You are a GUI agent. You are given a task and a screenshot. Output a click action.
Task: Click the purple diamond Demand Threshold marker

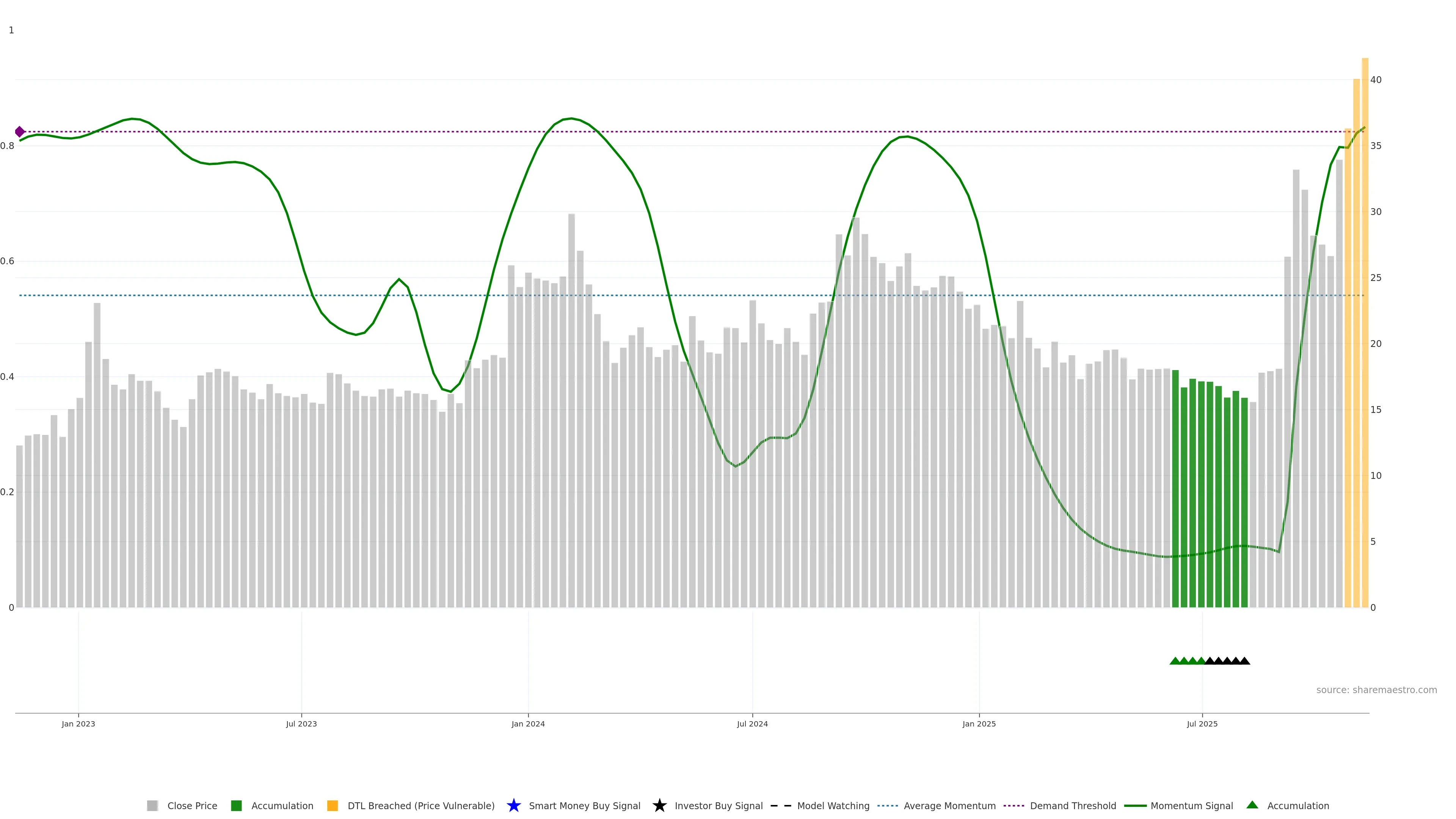click(20, 132)
